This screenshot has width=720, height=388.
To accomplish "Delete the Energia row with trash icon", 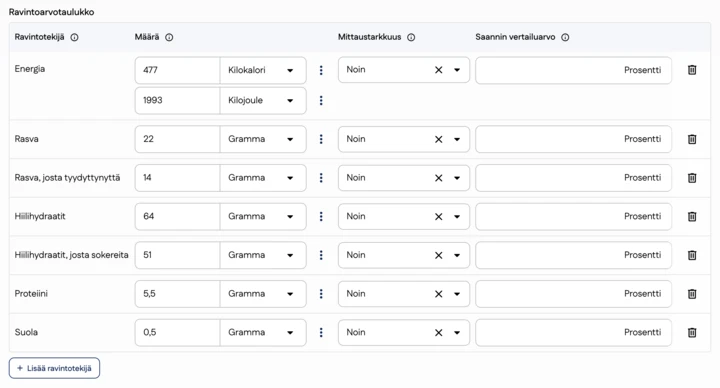I will coord(692,70).
